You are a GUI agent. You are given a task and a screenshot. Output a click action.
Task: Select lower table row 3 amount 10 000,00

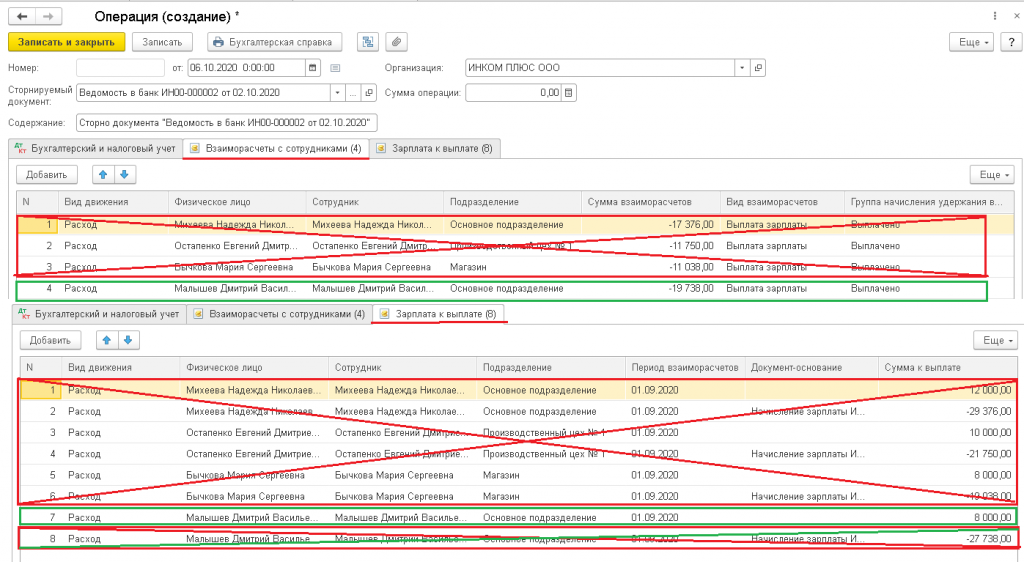(x=990, y=432)
